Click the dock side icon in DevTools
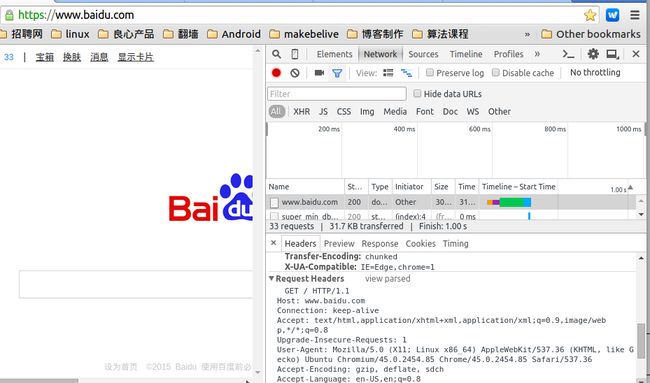Image resolution: width=650 pixels, height=383 pixels. coord(612,54)
